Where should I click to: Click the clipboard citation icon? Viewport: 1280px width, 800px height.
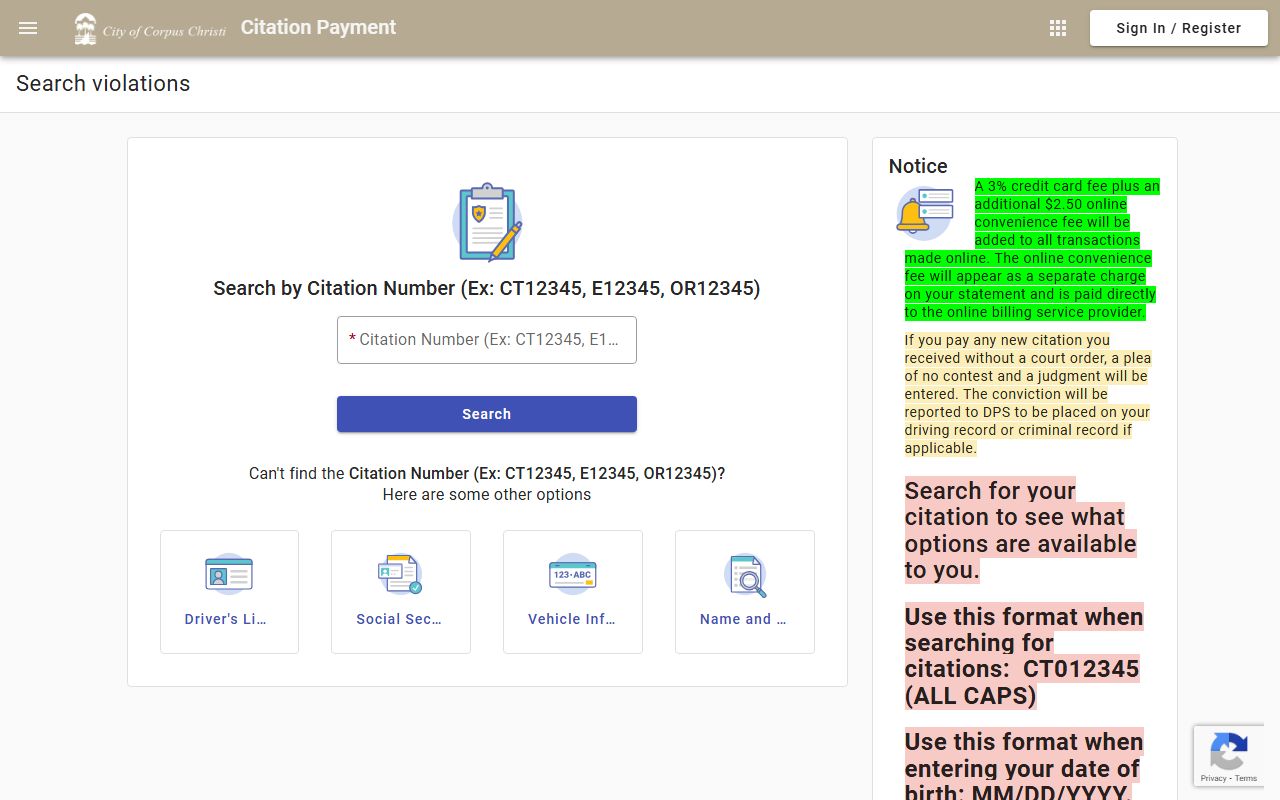(487, 222)
